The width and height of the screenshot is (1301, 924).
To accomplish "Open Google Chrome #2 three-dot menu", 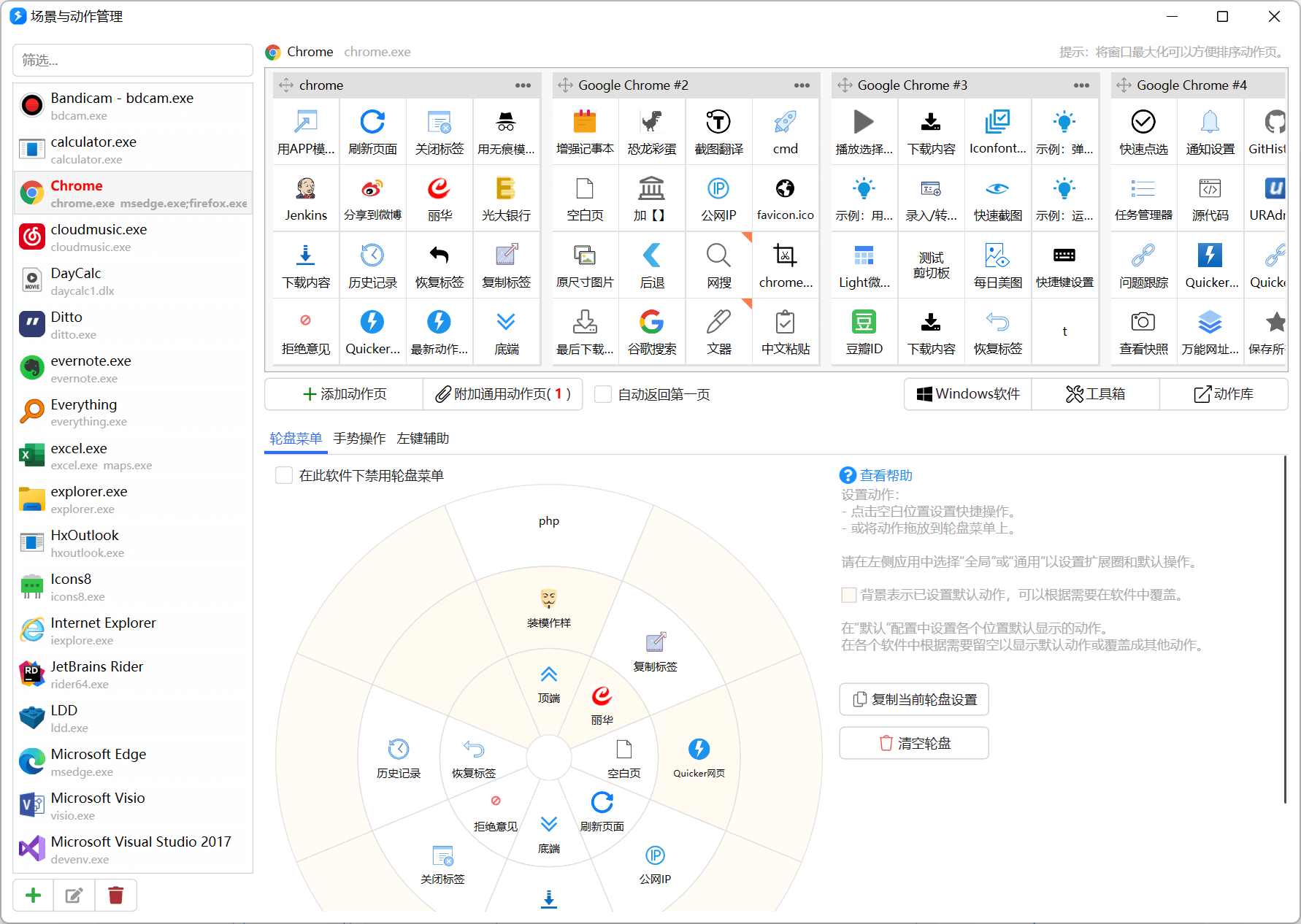I will (802, 85).
